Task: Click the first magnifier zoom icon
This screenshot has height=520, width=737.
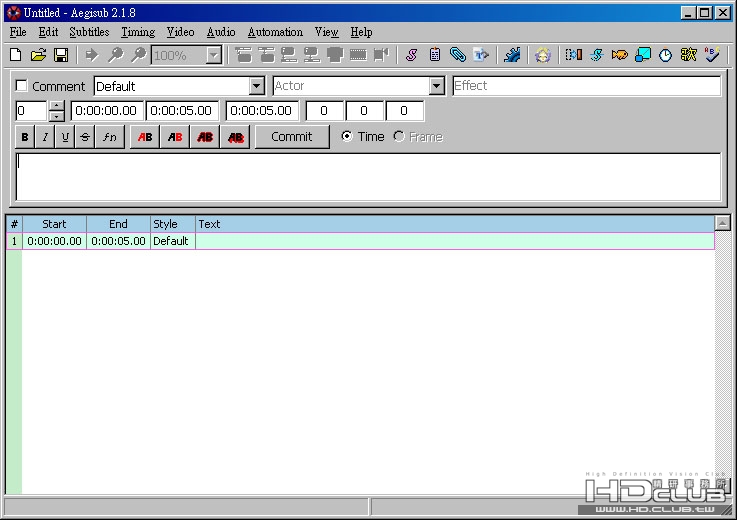Action: pyautogui.click(x=116, y=55)
